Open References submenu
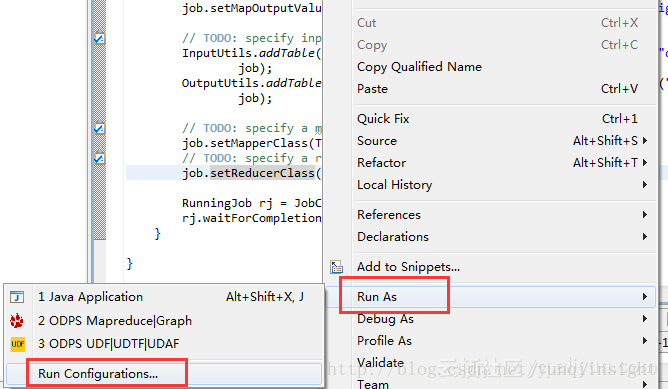 click(490, 214)
